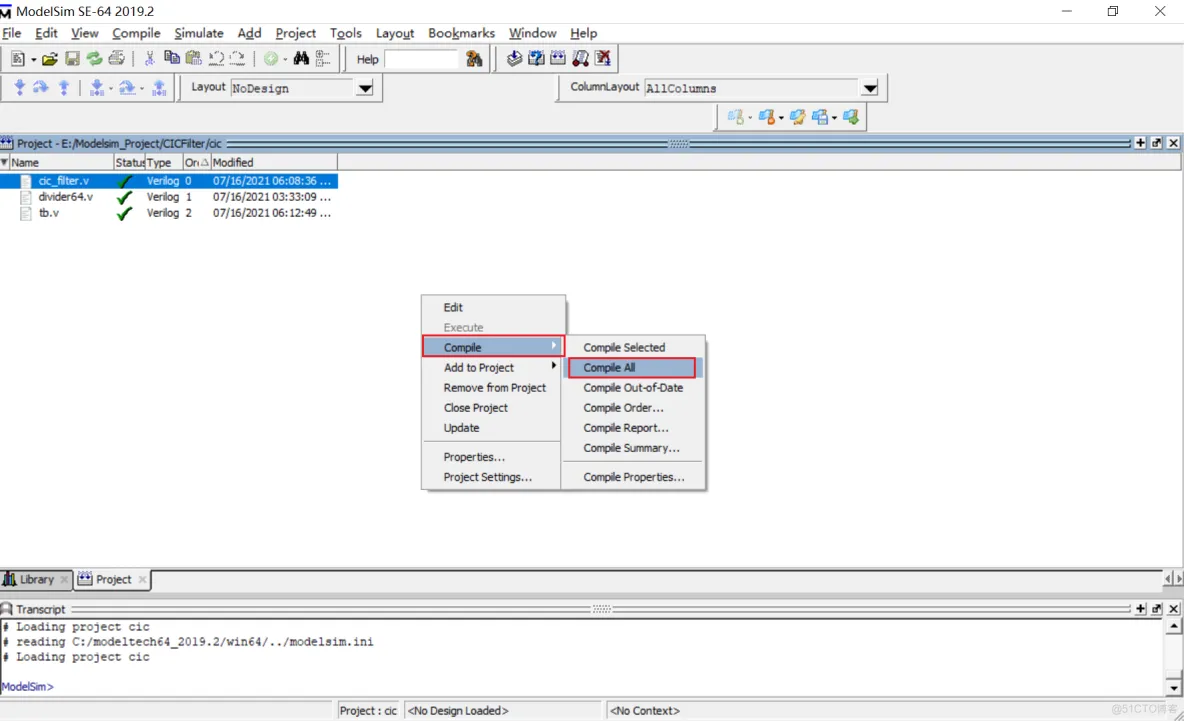The width and height of the screenshot is (1184, 721).
Task: Open Compile Properties…
Action: [634, 477]
